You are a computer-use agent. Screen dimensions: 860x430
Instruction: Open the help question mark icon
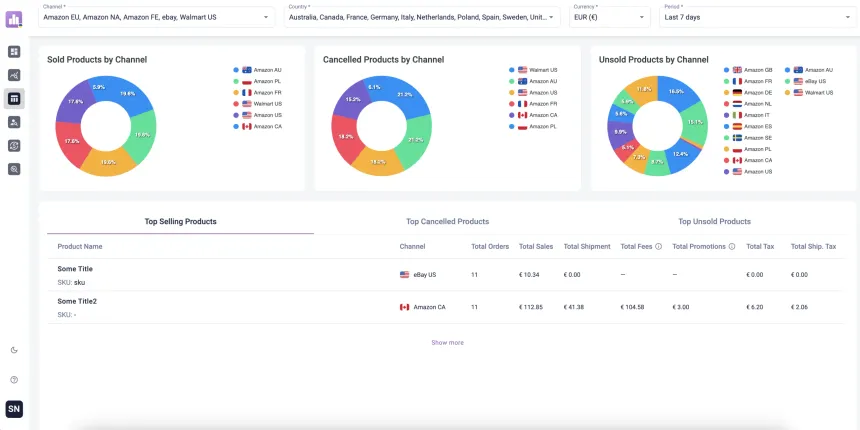coord(14,380)
